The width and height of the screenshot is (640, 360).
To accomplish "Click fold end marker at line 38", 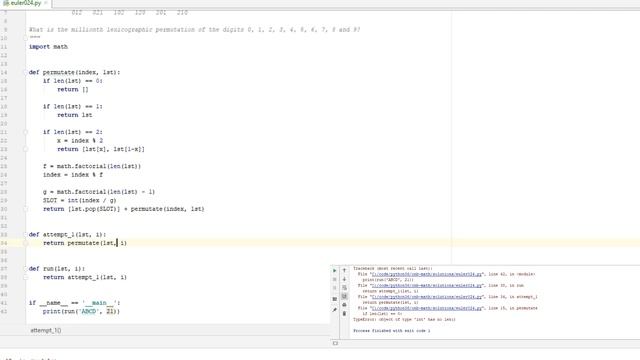I will (x=25, y=277).
